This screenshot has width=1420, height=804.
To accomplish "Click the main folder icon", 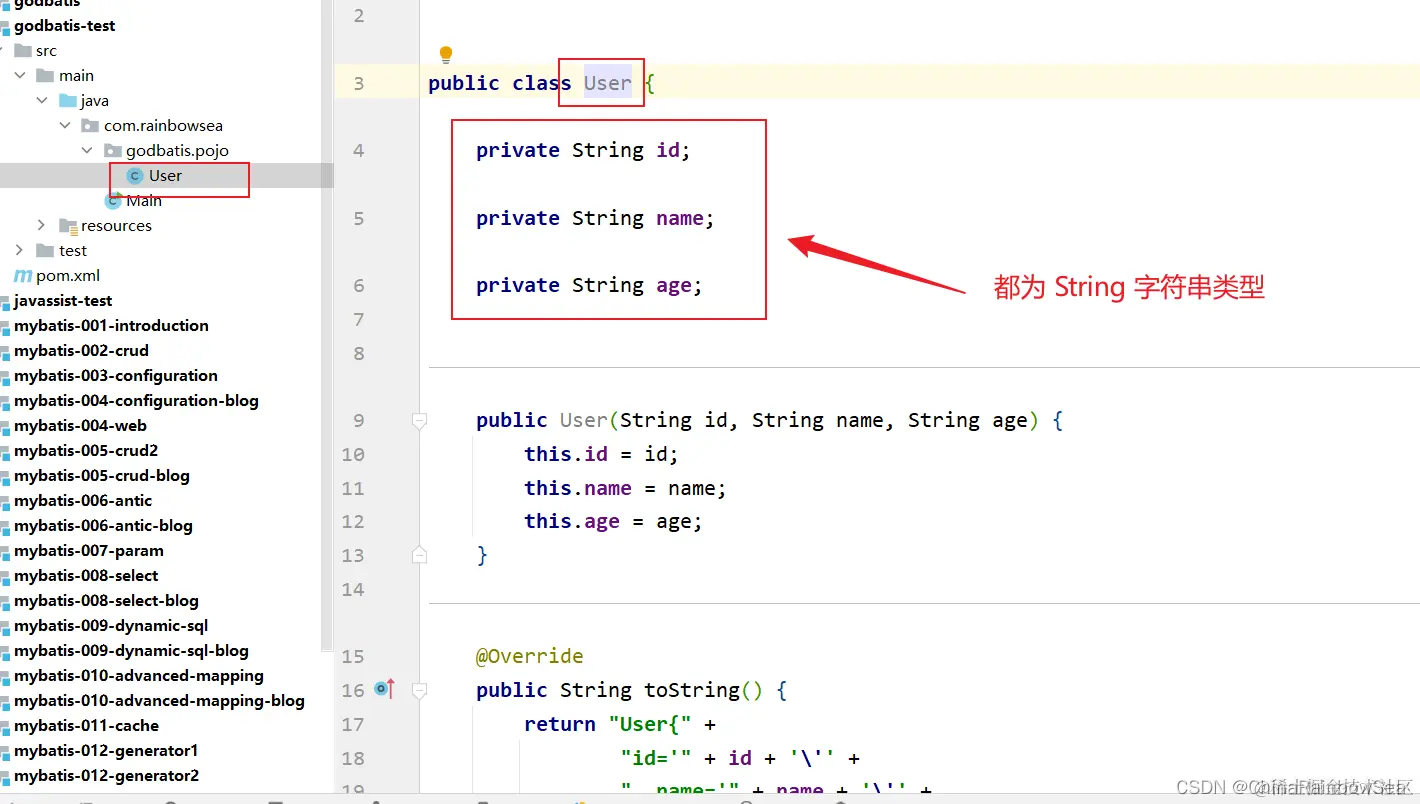I will pyautogui.click(x=44, y=75).
